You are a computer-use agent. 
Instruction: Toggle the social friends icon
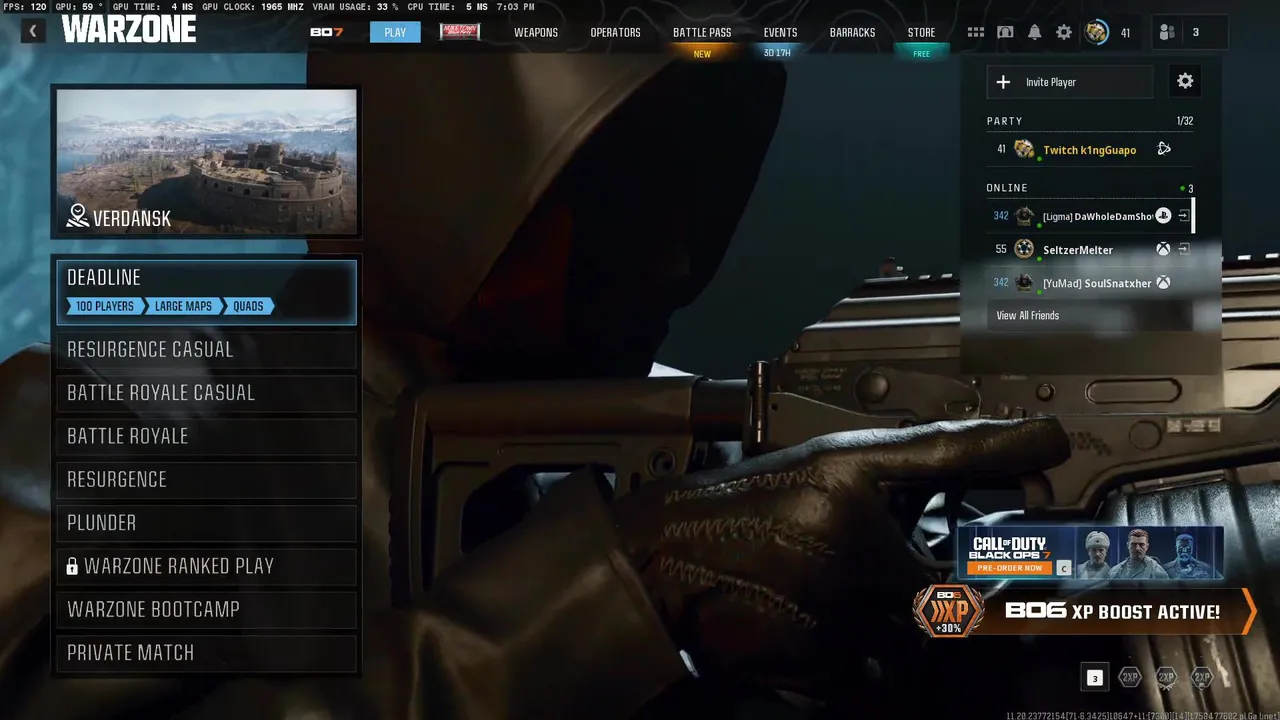1167,32
